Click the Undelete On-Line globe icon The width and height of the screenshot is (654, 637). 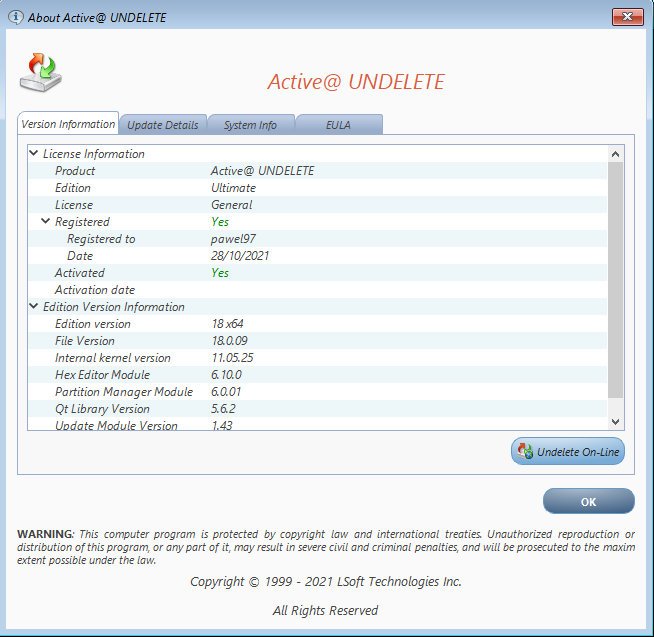point(525,451)
